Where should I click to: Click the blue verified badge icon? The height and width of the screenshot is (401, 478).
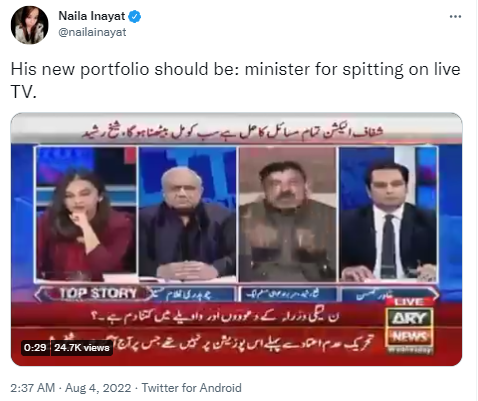(x=135, y=16)
